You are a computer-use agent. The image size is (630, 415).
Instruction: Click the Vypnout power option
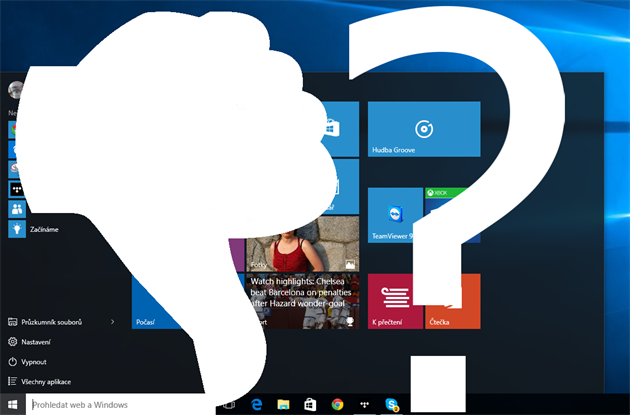tap(27, 362)
